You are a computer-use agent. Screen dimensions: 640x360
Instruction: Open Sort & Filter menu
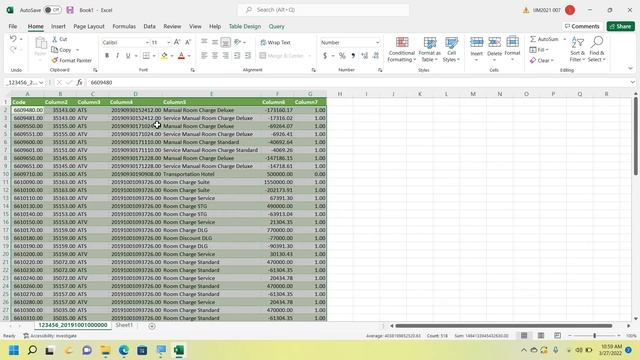578,49
